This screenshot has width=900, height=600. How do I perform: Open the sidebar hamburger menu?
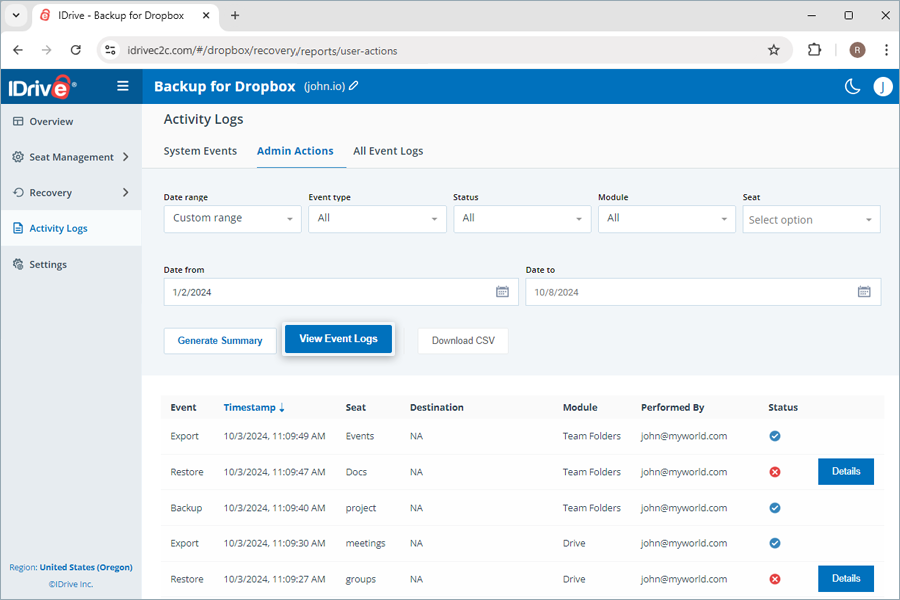[x=122, y=86]
